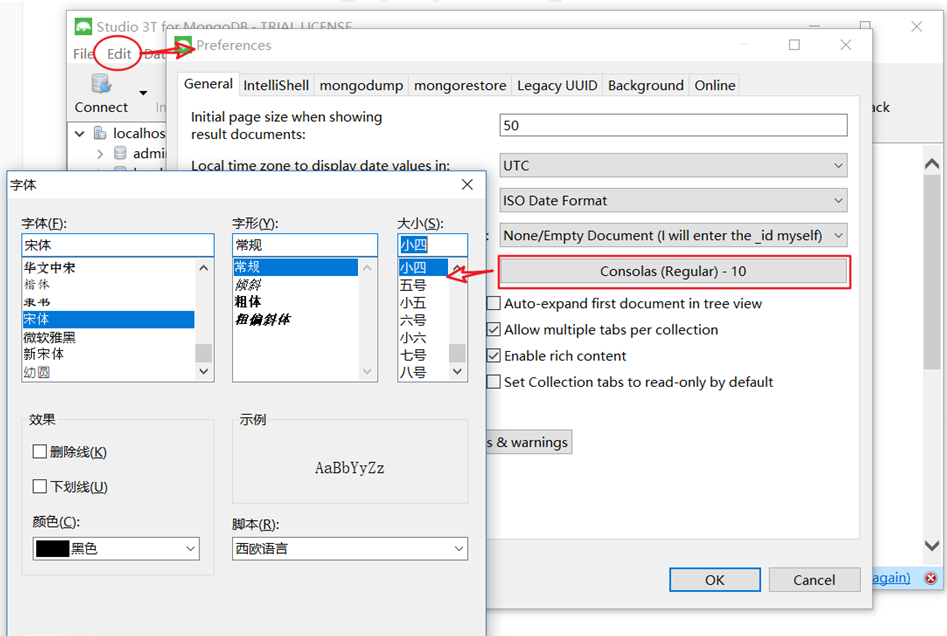Select 楷体 in the font list
Viewport: 947px width, 636px height.
tap(108, 284)
